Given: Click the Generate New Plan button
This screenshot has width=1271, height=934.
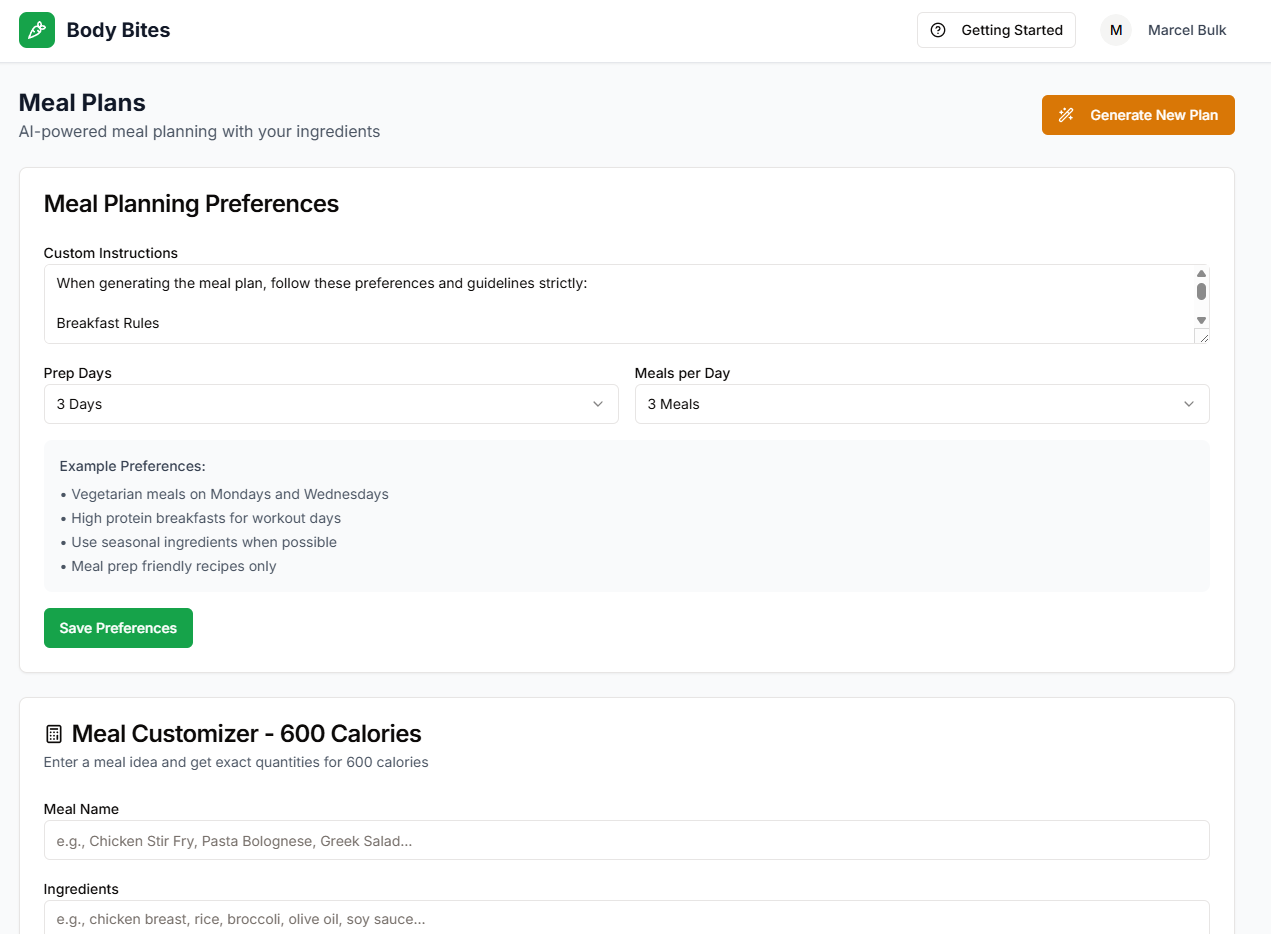Looking at the screenshot, I should tap(1137, 114).
